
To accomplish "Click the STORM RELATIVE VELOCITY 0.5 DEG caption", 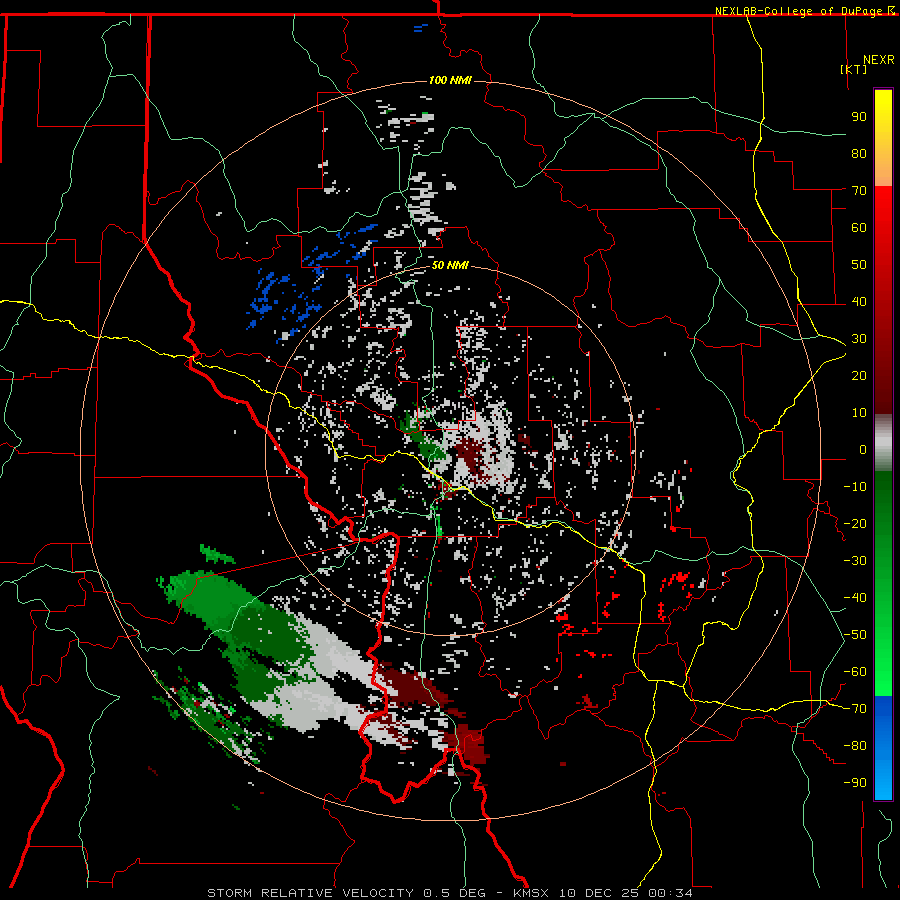I will pos(346,893).
